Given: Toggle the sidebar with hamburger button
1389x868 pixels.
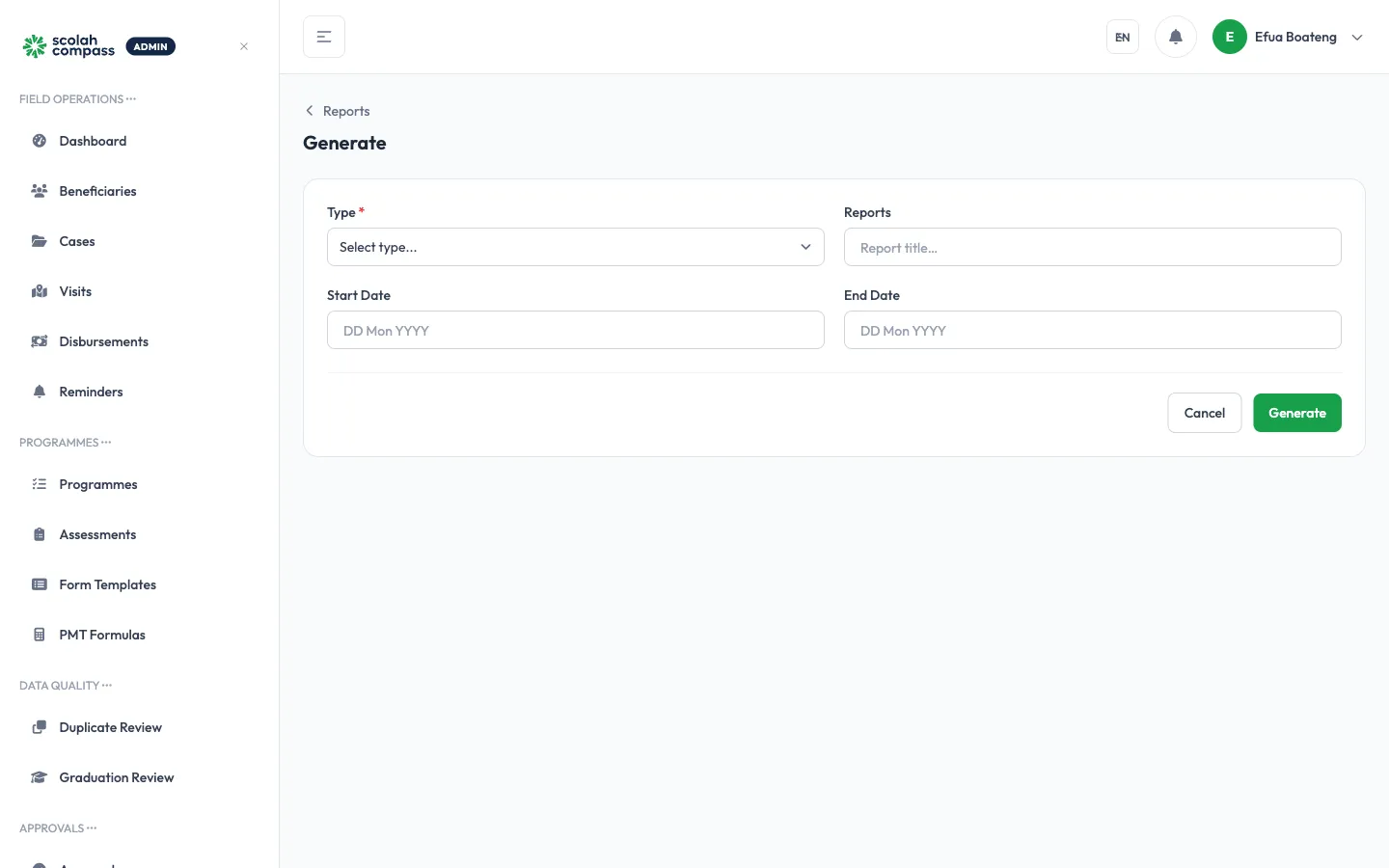Looking at the screenshot, I should (x=324, y=37).
